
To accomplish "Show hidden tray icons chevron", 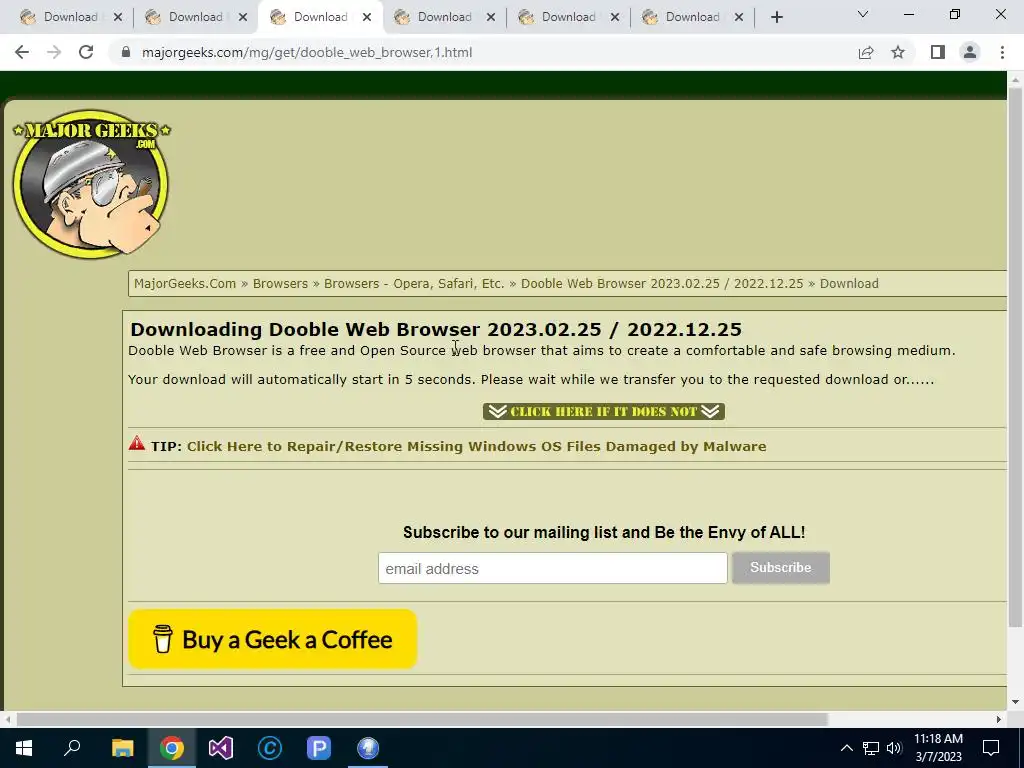I will click(846, 748).
